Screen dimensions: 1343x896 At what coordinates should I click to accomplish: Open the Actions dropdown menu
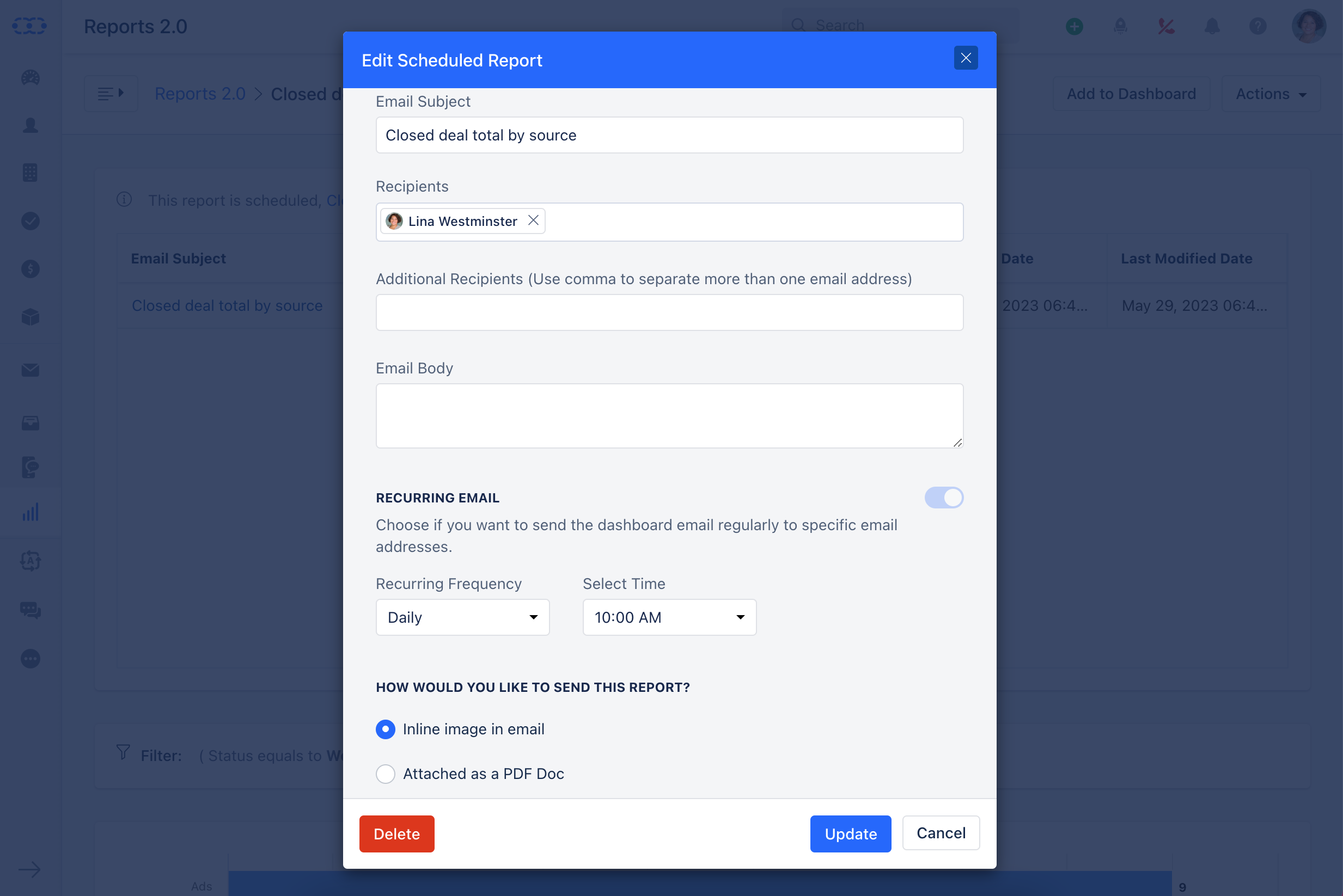tap(1271, 94)
